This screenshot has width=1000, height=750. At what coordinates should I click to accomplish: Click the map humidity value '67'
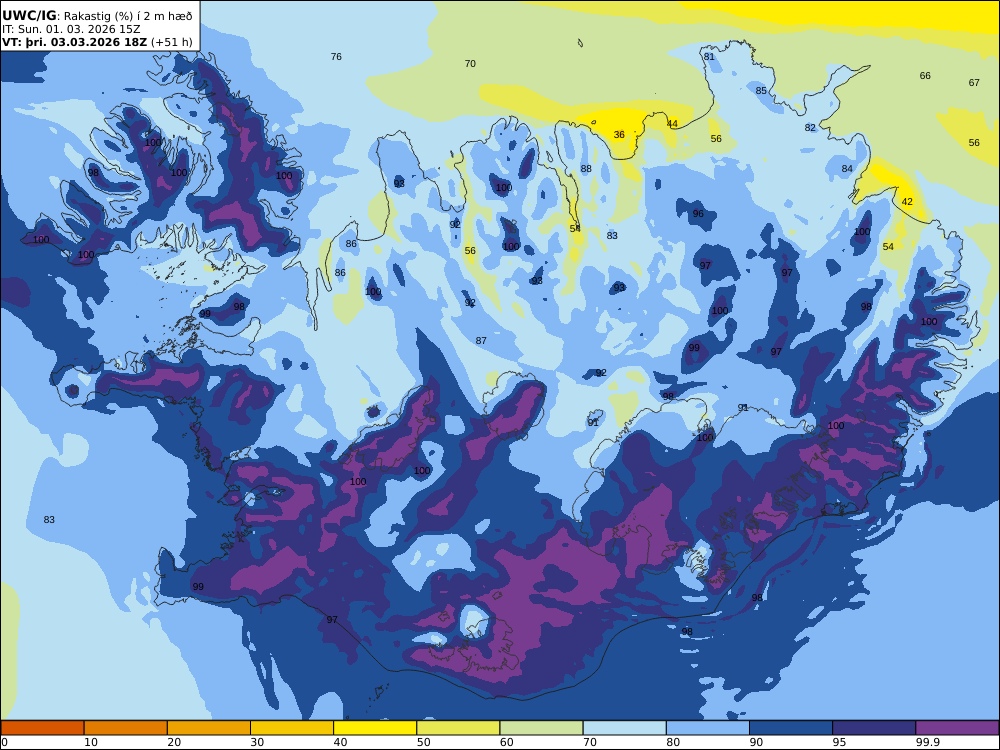click(974, 83)
